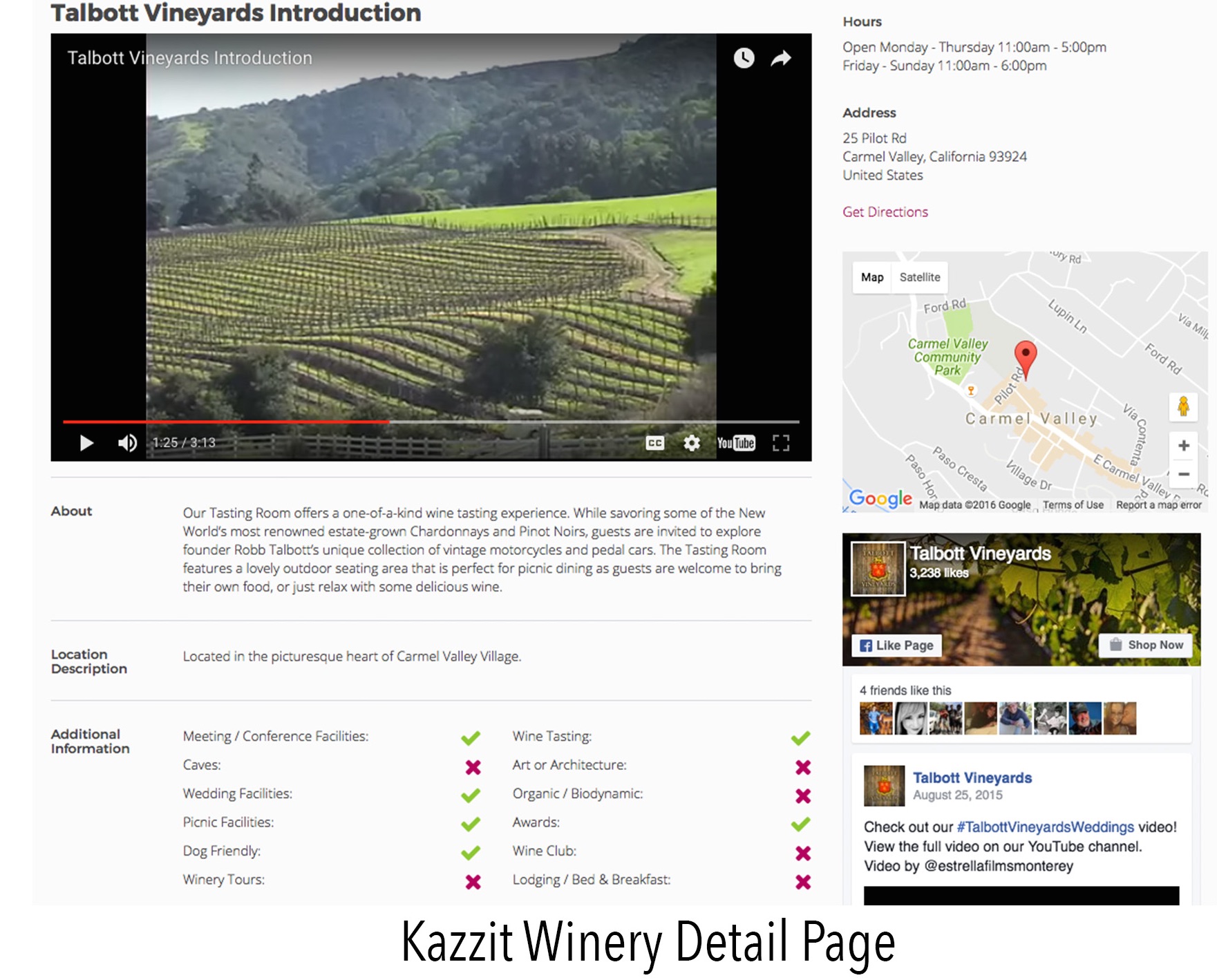The height and width of the screenshot is (980, 1217).
Task: Open Talbott Vineyards Facebook profile logo
Action: (x=878, y=569)
